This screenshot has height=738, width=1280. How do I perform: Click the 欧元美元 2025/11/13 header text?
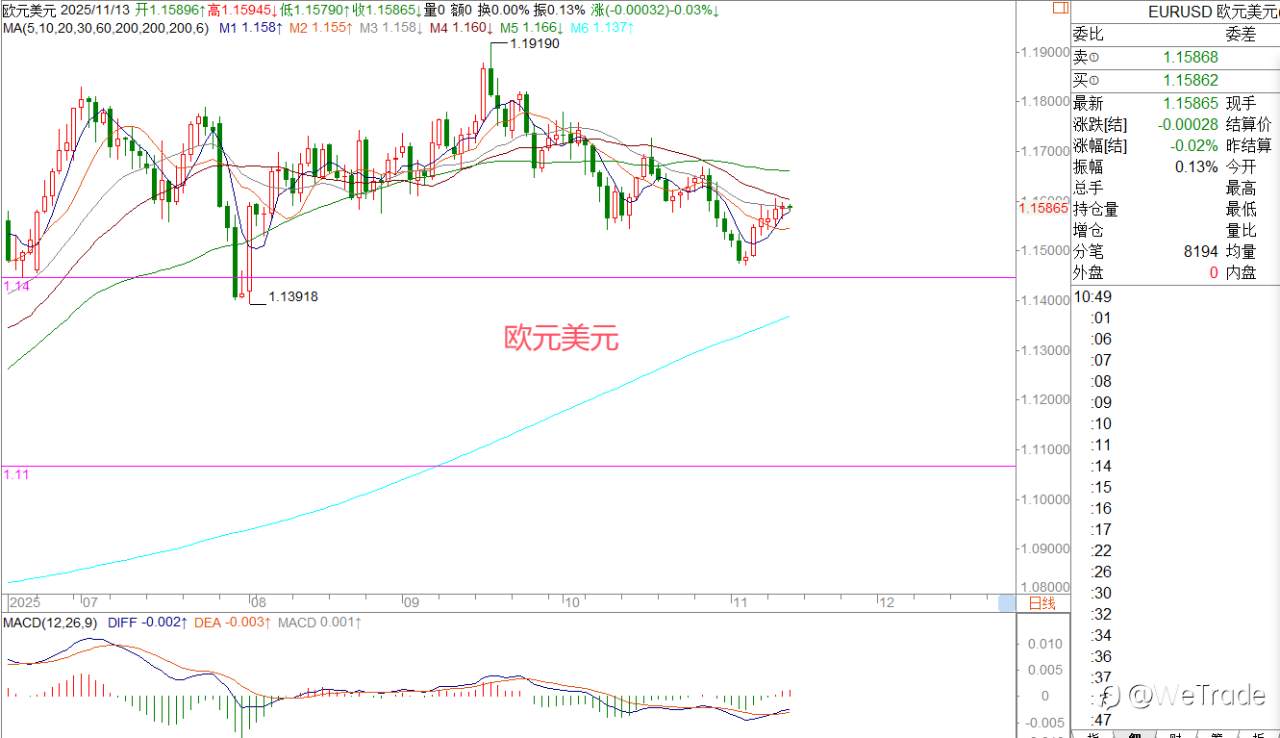click(66, 10)
